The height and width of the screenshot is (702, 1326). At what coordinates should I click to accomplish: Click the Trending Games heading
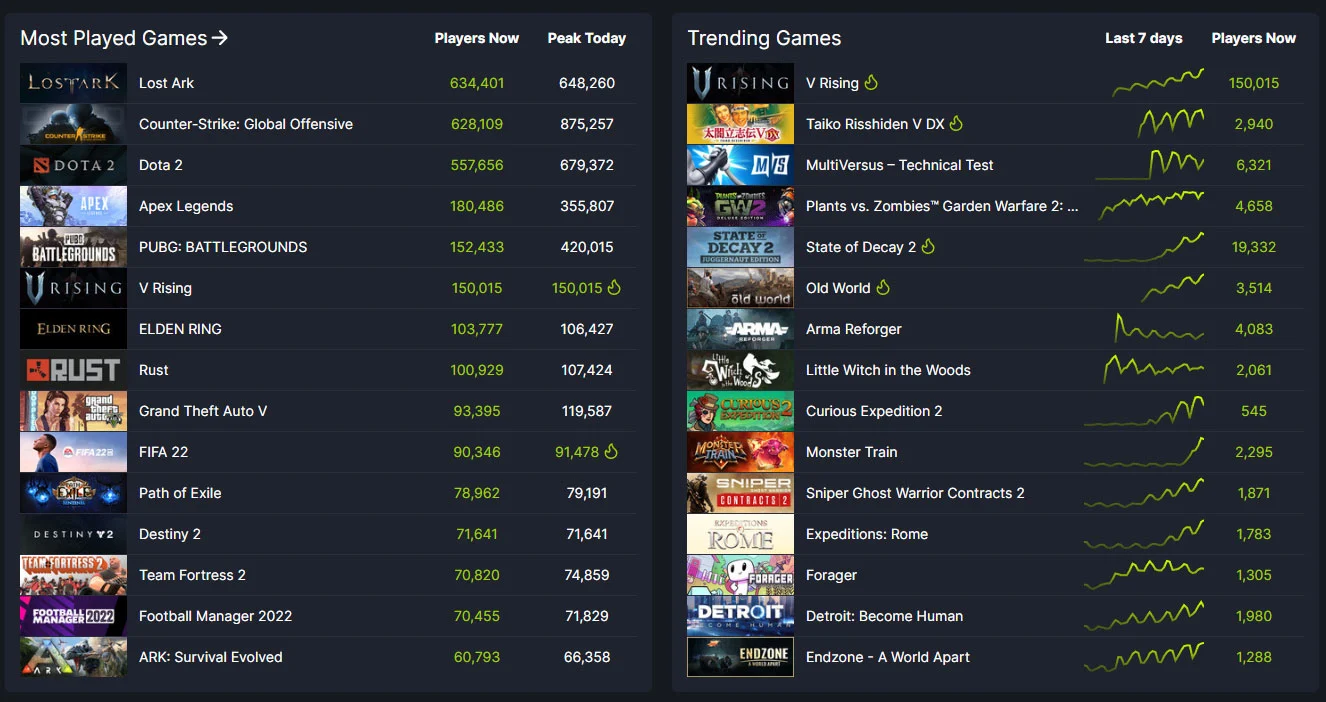[x=765, y=38]
